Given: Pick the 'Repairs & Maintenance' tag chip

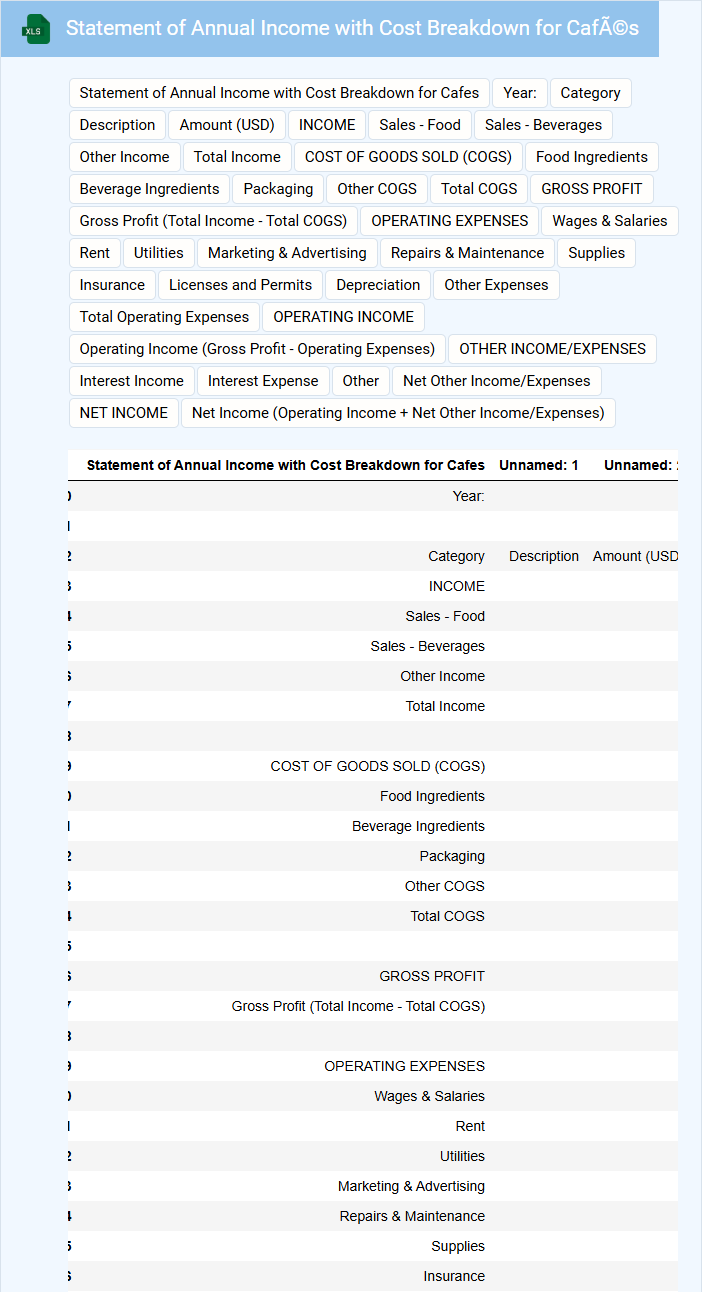Looking at the screenshot, I should [x=468, y=253].
